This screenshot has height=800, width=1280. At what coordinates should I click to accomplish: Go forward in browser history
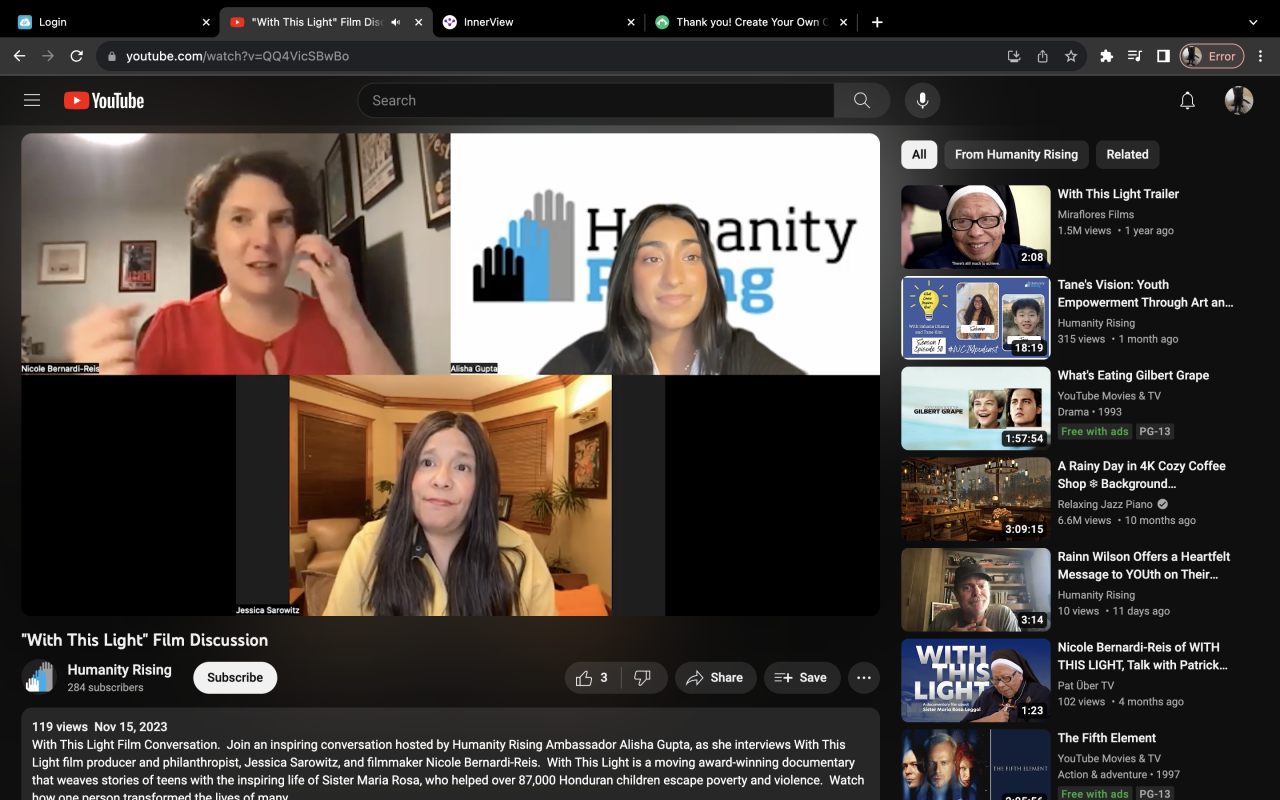48,56
